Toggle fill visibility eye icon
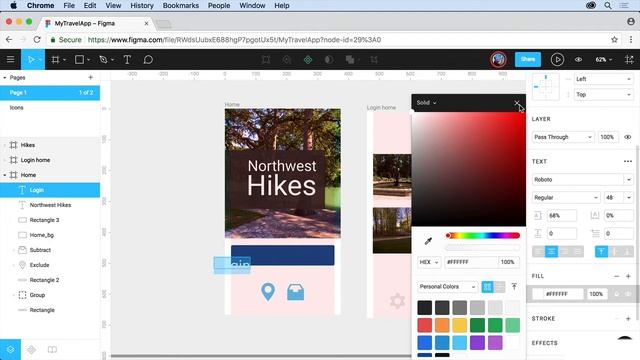640x360 pixels. (x=628, y=294)
